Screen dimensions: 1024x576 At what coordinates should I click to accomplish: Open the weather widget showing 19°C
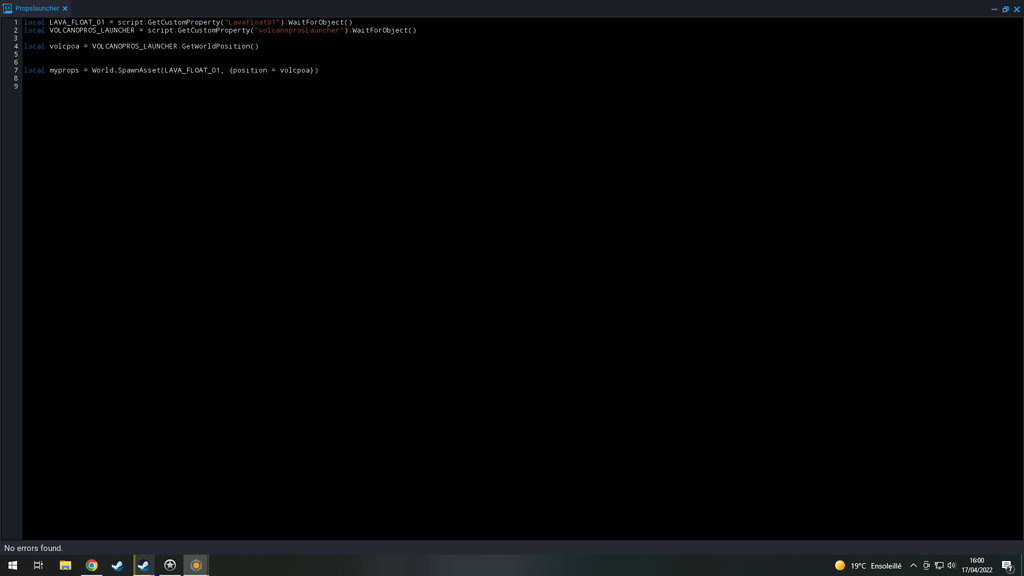click(x=868, y=565)
